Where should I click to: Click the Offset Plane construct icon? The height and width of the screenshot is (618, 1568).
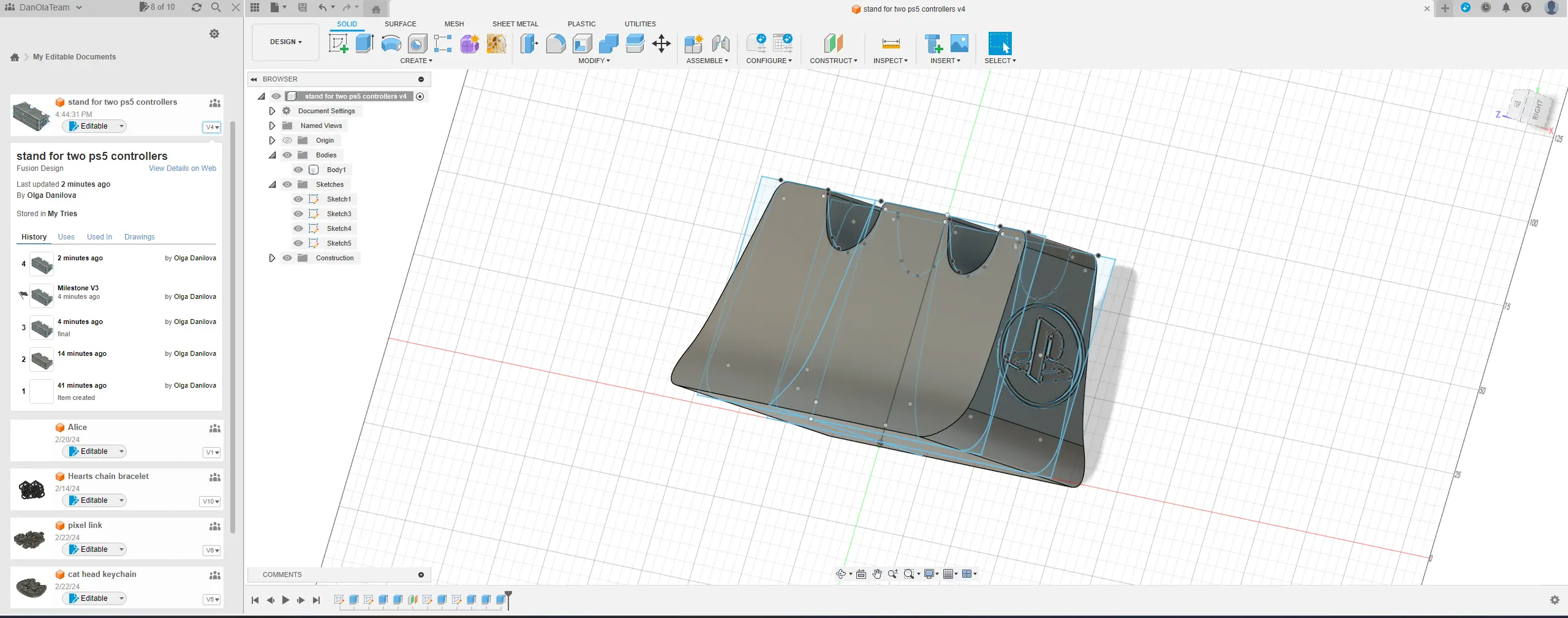834,43
